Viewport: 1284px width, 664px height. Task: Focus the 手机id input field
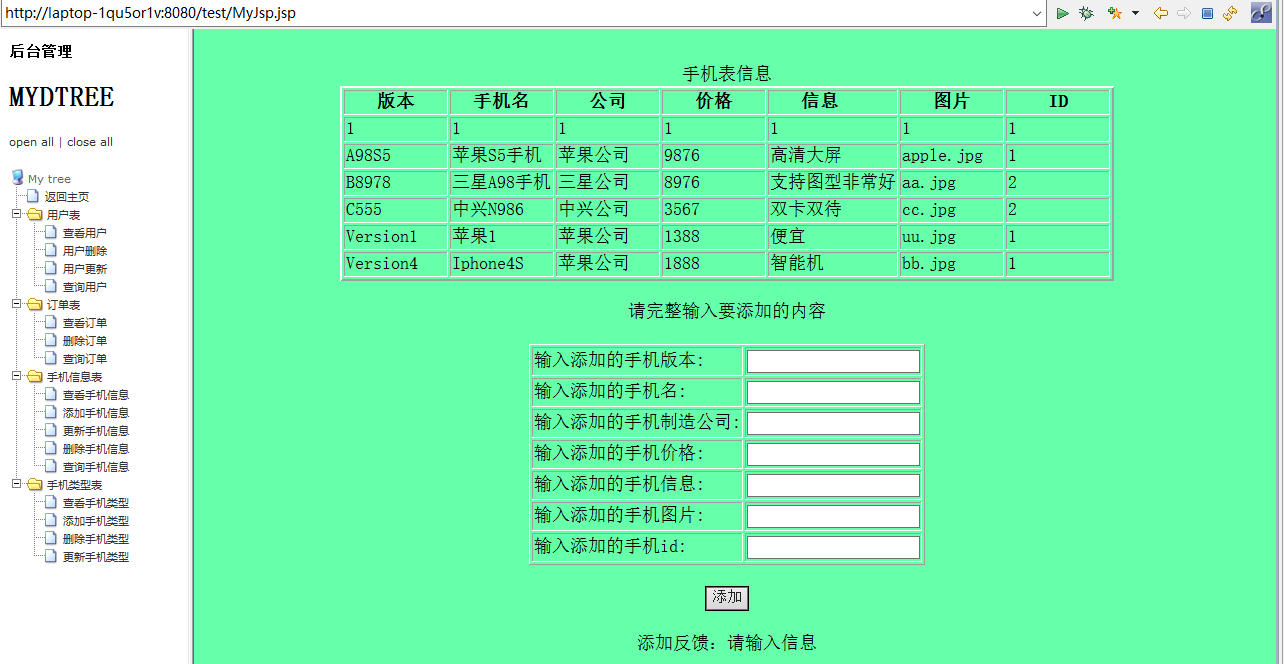click(x=833, y=547)
